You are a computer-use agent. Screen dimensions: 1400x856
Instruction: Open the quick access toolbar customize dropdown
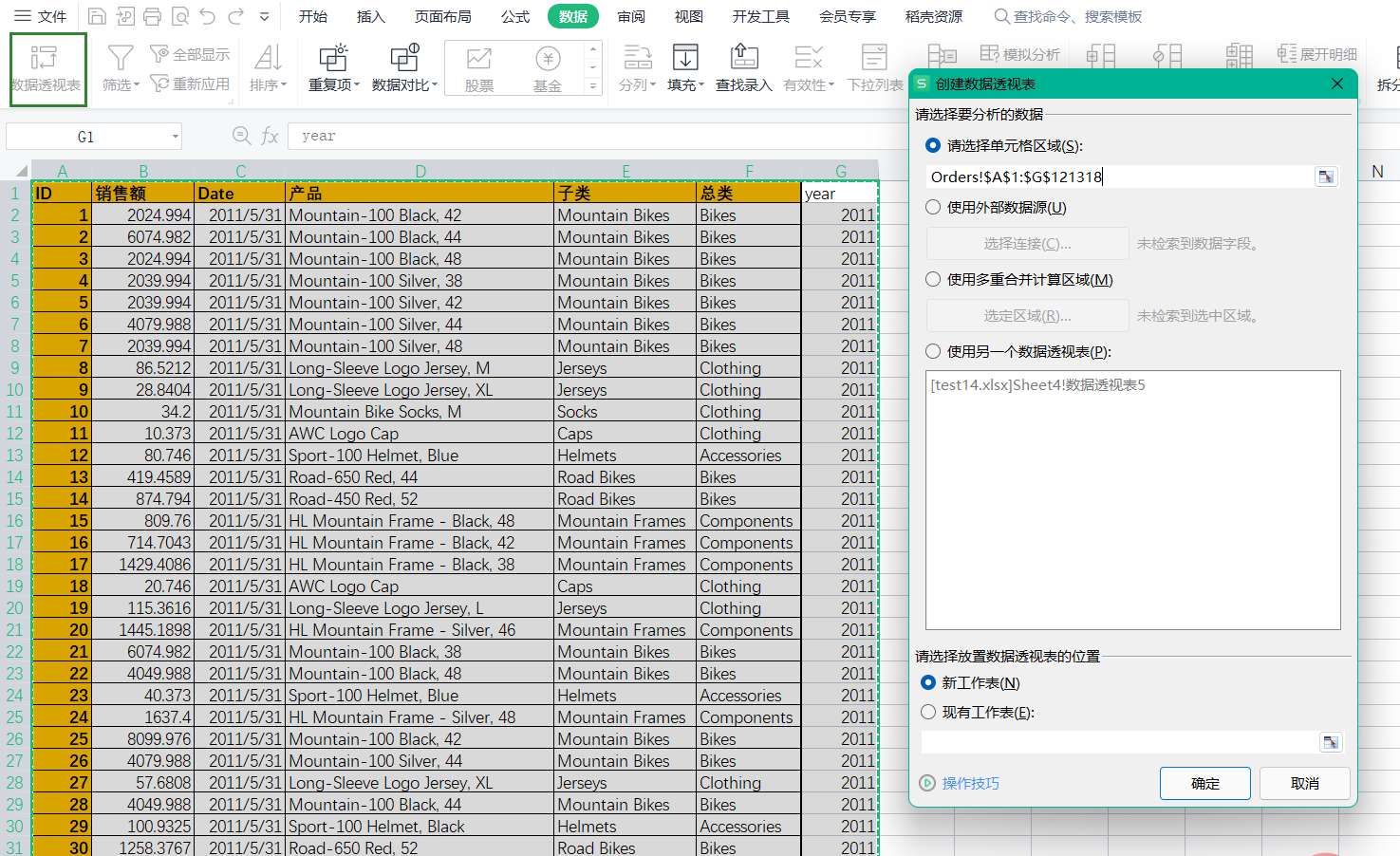(x=265, y=16)
